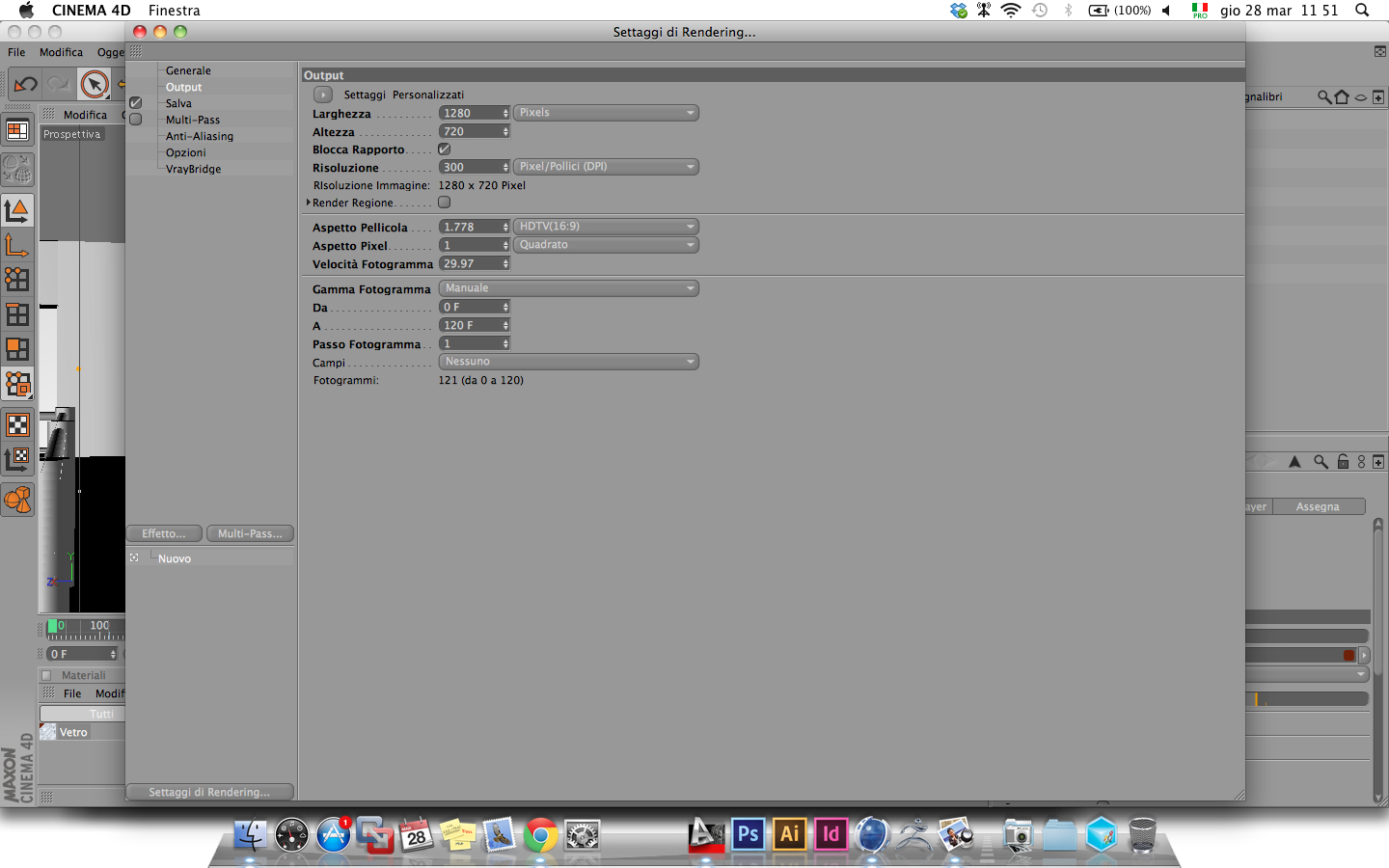This screenshot has height=868, width=1389.
Task: Toggle the Blocca Rapporto checkbox
Action: (x=445, y=149)
